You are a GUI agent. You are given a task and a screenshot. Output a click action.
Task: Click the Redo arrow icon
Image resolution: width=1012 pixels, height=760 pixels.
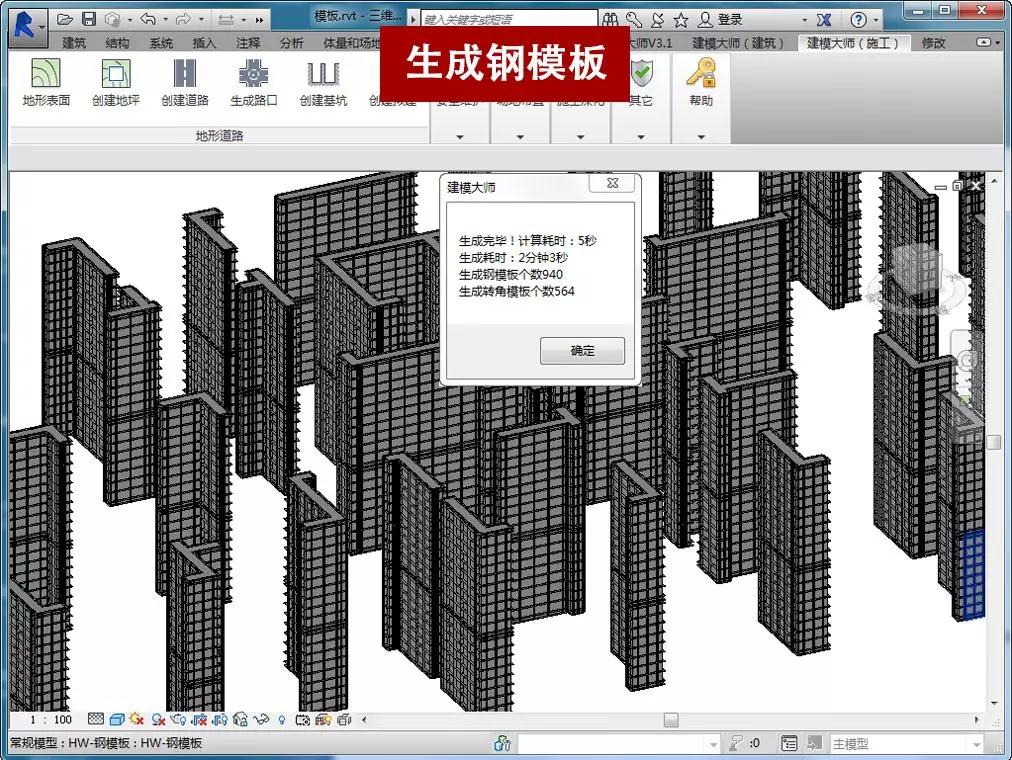(x=183, y=19)
